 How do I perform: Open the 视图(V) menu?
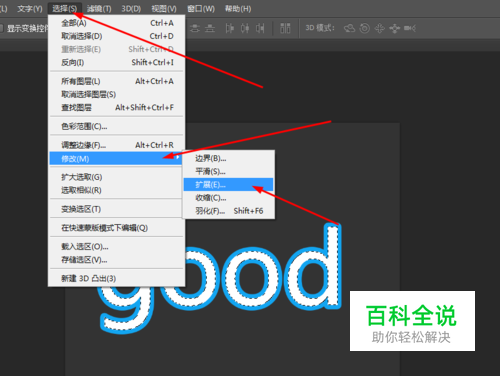click(x=164, y=9)
